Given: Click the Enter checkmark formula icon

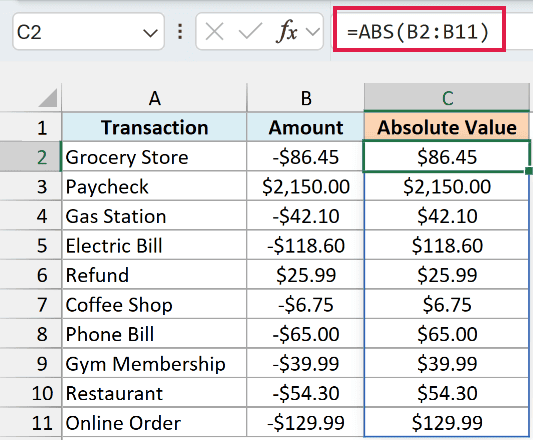Looking at the screenshot, I should (250, 32).
